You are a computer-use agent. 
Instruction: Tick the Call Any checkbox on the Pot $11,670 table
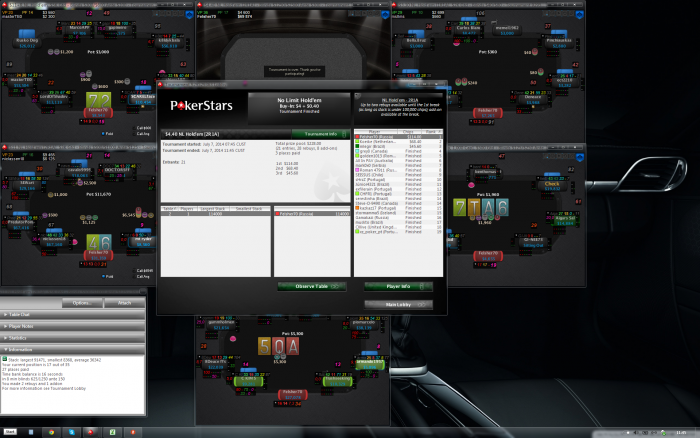(x=134, y=276)
